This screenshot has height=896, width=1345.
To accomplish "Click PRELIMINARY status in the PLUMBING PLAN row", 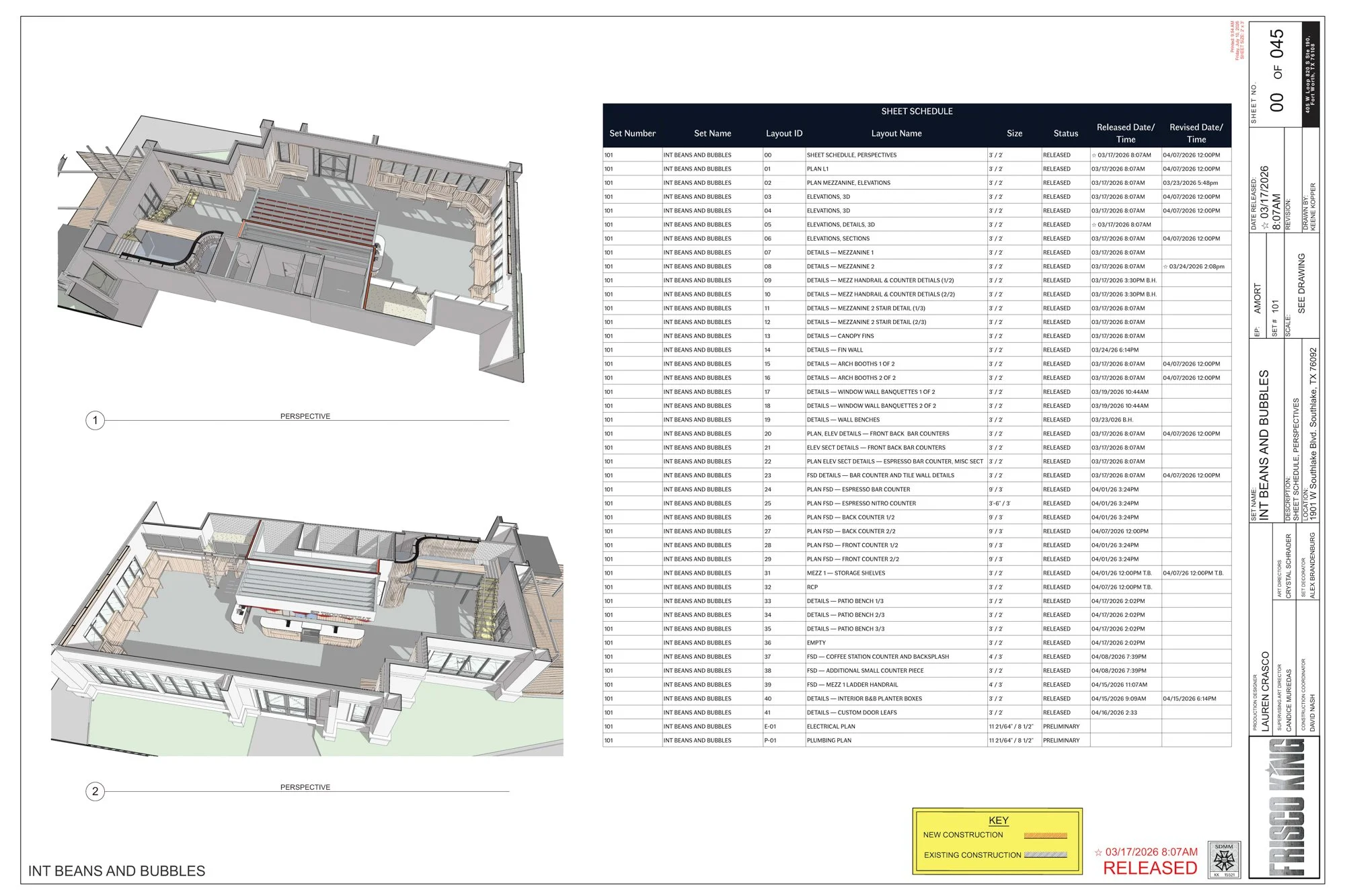I will click(x=1061, y=740).
